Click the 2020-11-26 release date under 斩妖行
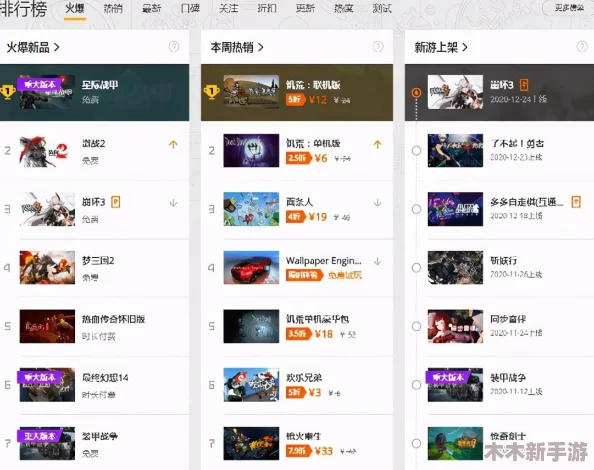The height and width of the screenshot is (470, 594). [516, 274]
